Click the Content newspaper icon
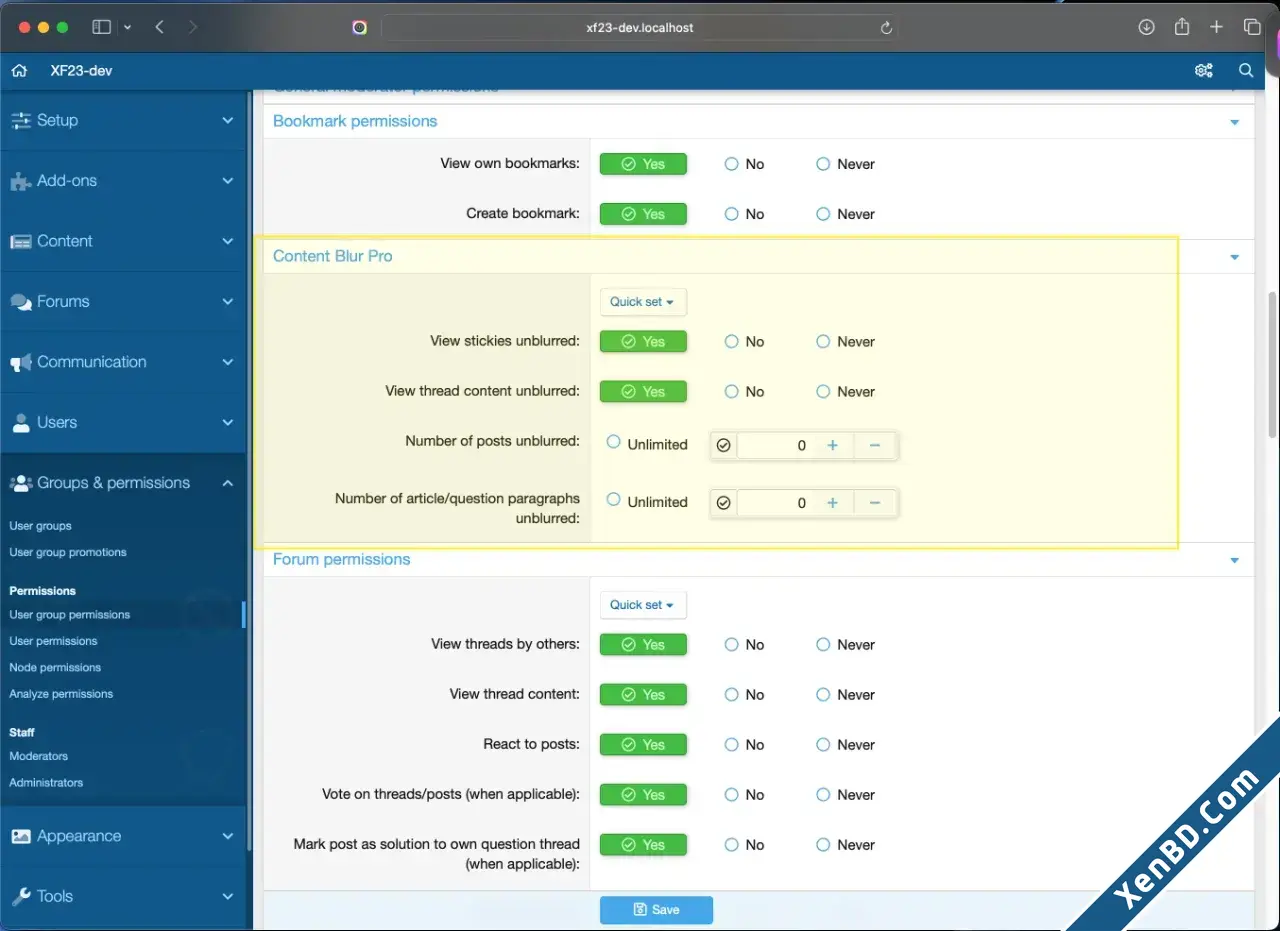 click(20, 241)
